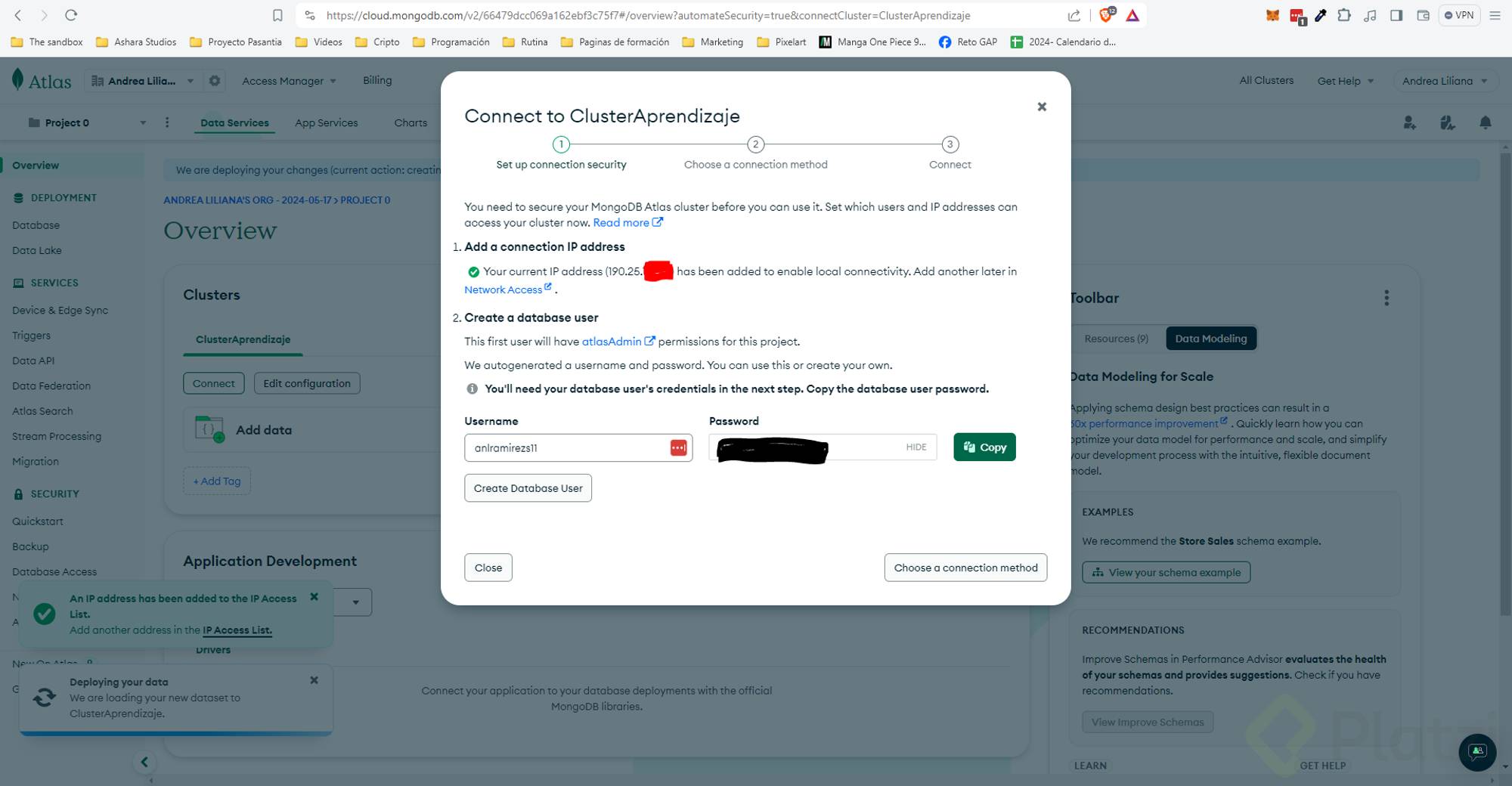Switch to the App Services tab
The width and height of the screenshot is (1512, 786).
click(327, 122)
